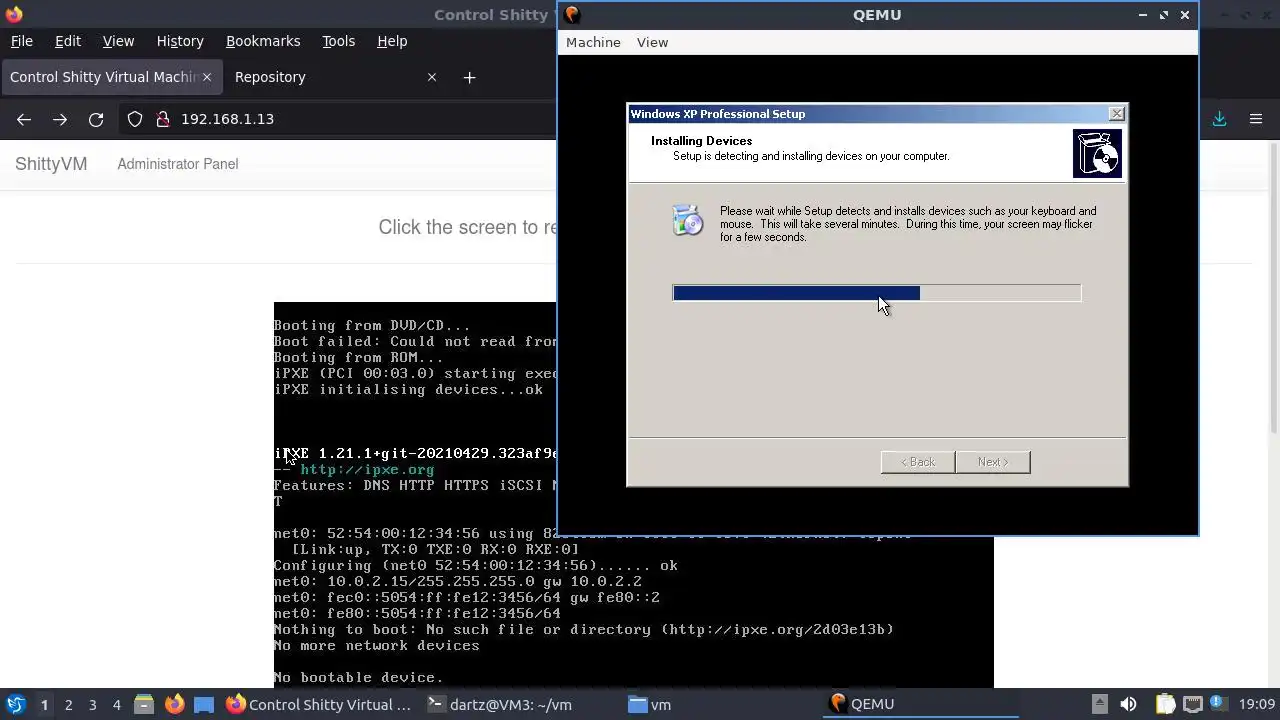Click the Windows XP setup progress bar
This screenshot has width=1280, height=720.
[877, 293]
